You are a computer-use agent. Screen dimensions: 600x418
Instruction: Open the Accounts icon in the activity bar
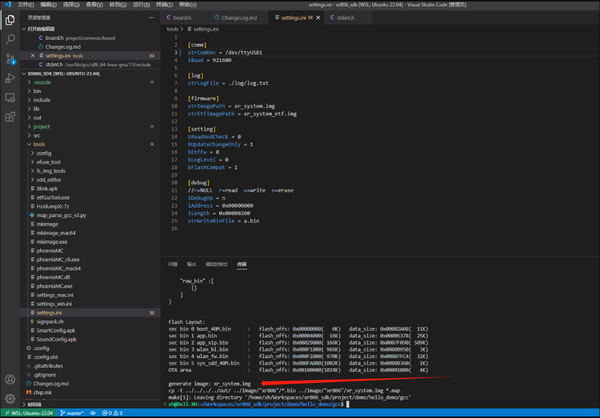[x=10, y=379]
